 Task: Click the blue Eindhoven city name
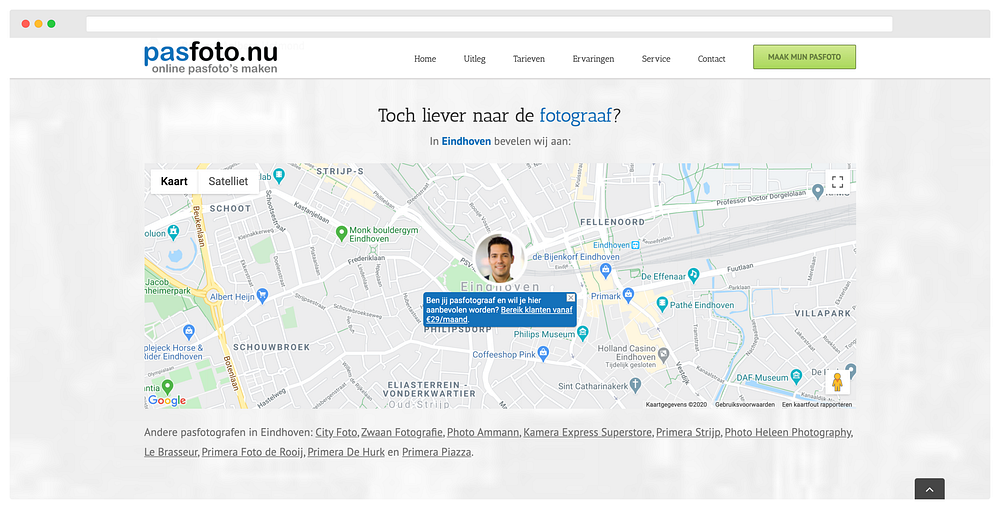coord(466,141)
